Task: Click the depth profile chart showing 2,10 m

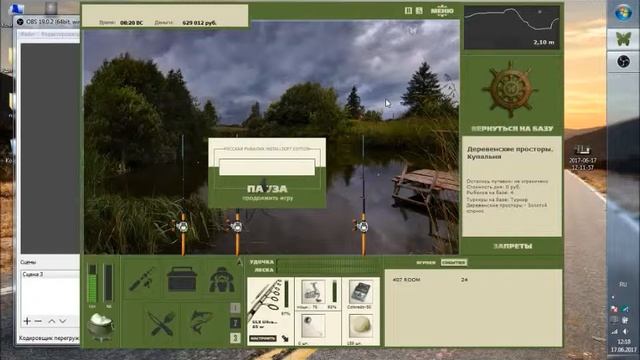Action: point(512,27)
